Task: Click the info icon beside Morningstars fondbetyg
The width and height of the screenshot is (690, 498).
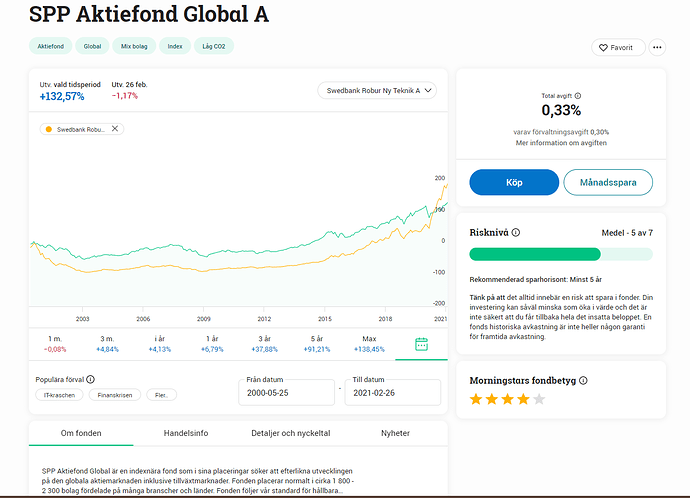Action: [584, 381]
